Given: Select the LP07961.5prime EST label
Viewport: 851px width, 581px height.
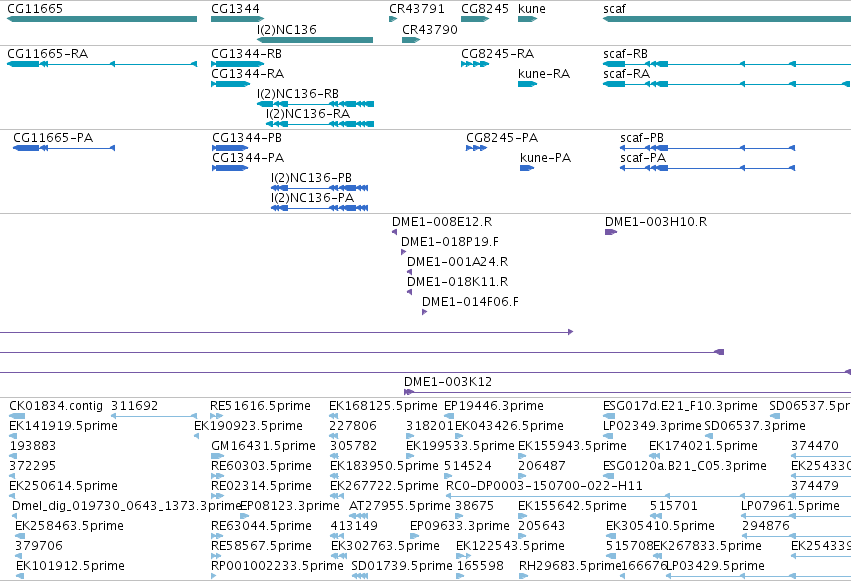Looking at the screenshot, I should [790, 506].
